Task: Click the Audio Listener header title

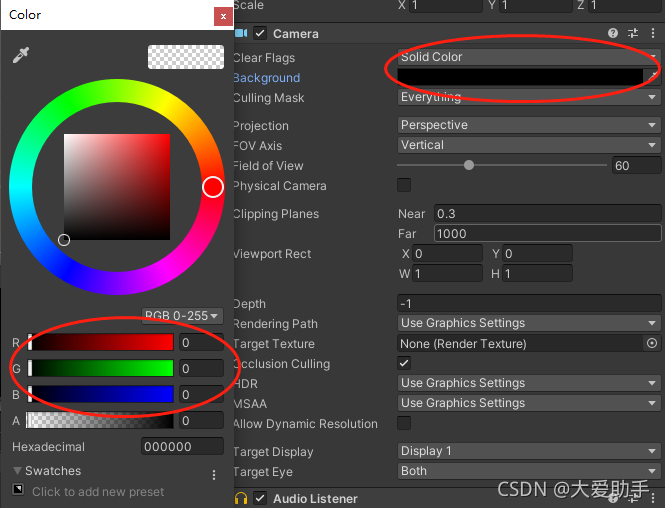Action: [x=315, y=499]
